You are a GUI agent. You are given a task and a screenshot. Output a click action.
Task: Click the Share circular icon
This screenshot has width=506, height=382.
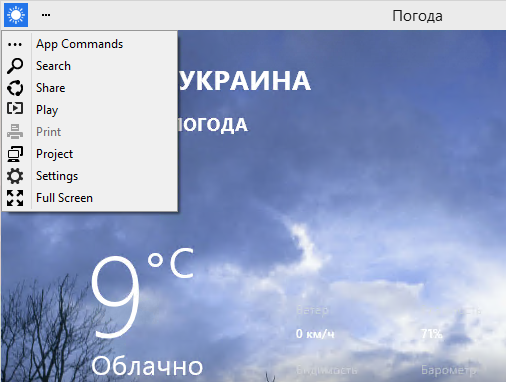tap(15, 88)
